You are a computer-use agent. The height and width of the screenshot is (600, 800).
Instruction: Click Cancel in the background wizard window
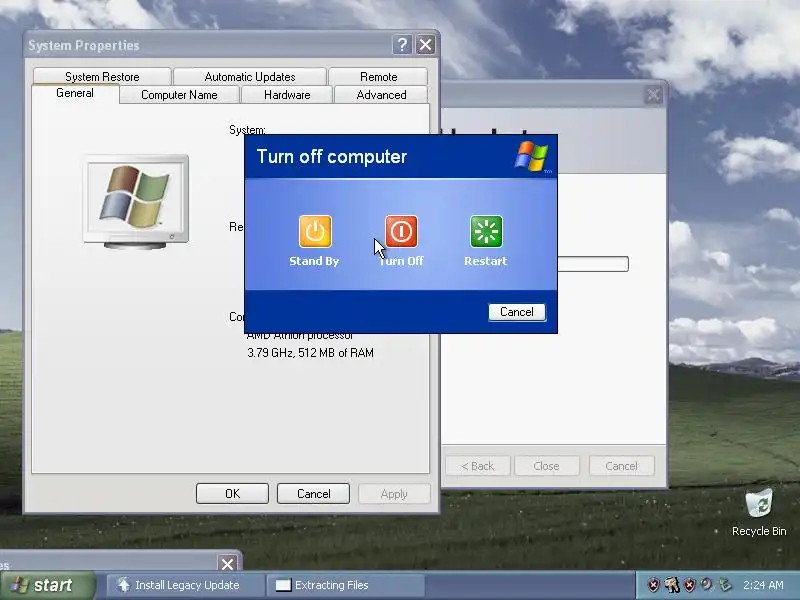pyautogui.click(x=621, y=466)
